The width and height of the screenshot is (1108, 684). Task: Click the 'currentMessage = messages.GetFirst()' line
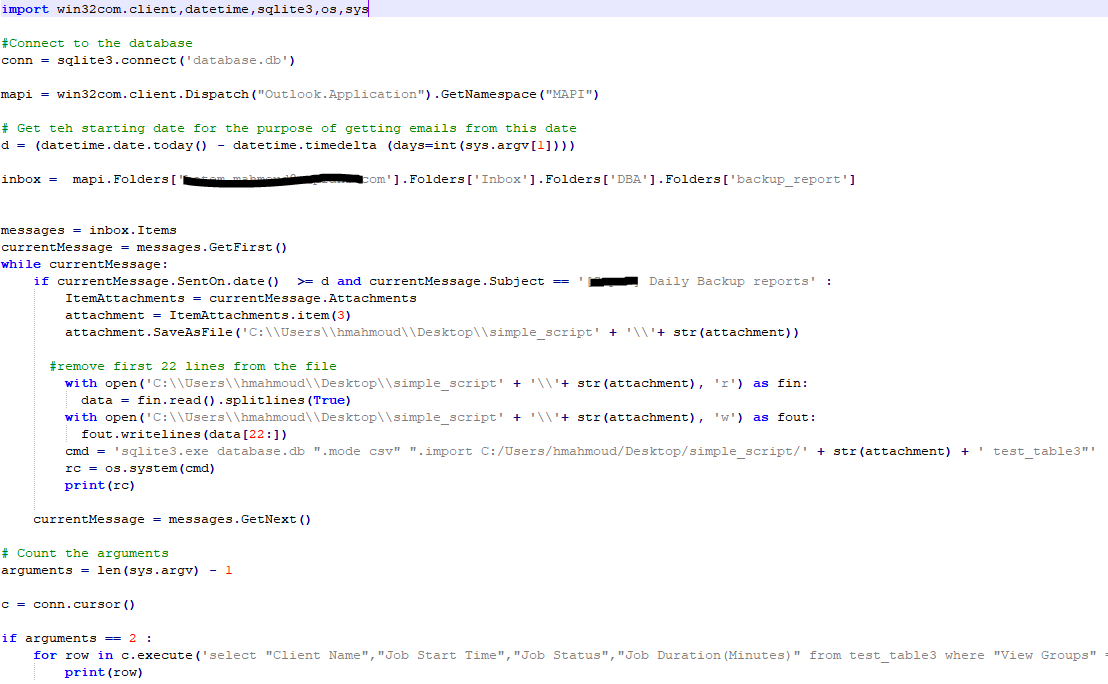(x=144, y=247)
